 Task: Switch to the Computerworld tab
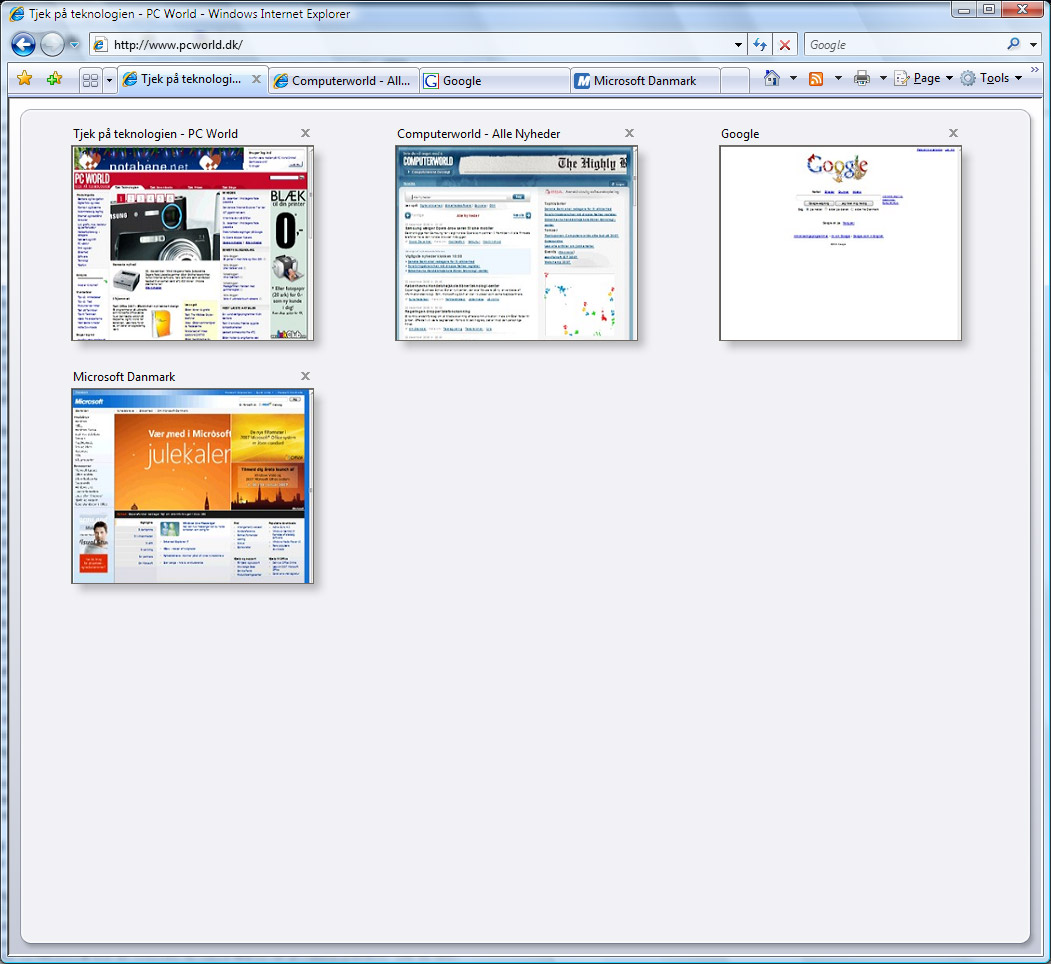point(344,81)
